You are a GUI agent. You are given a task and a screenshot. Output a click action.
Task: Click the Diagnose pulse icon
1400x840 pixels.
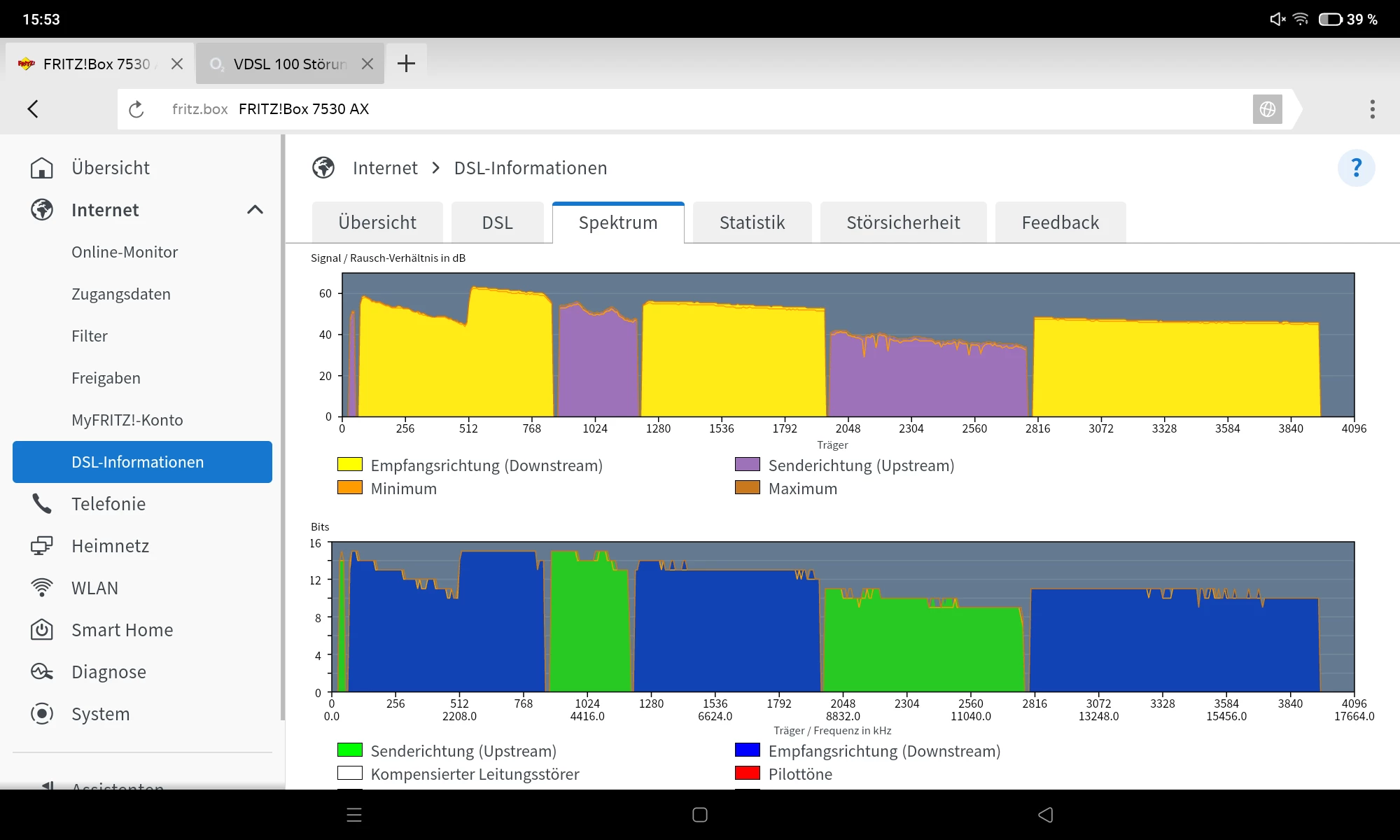coord(41,672)
